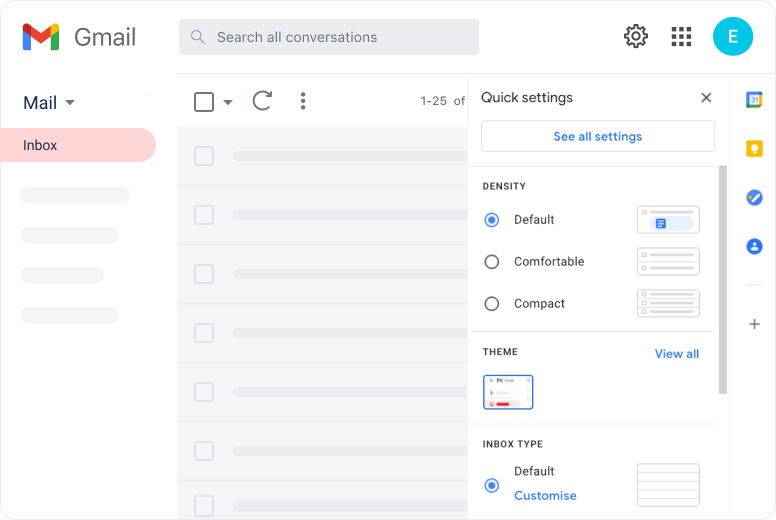
Task: Click the Search all conversations field
Action: [330, 37]
